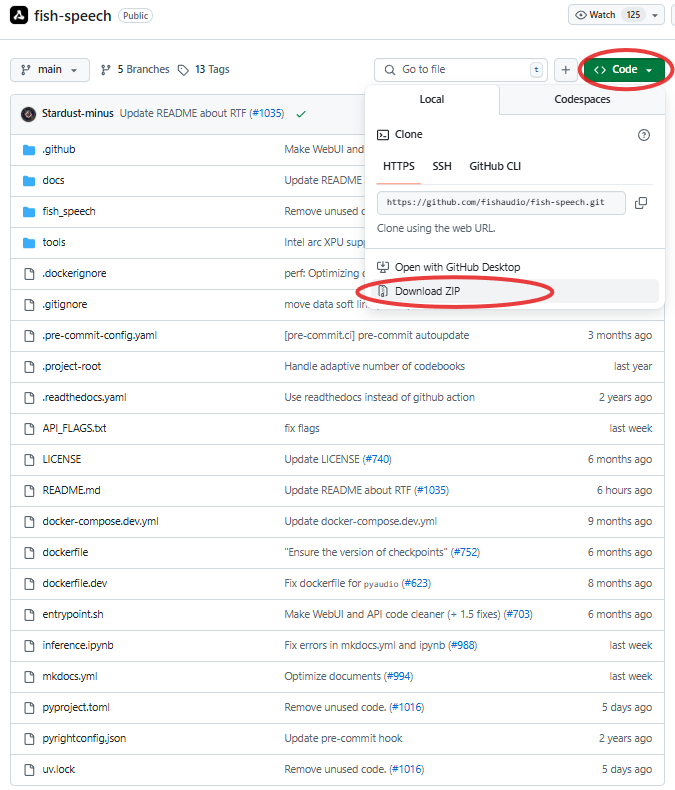
Task: Open pull request #988 link
Action: click(x=463, y=645)
